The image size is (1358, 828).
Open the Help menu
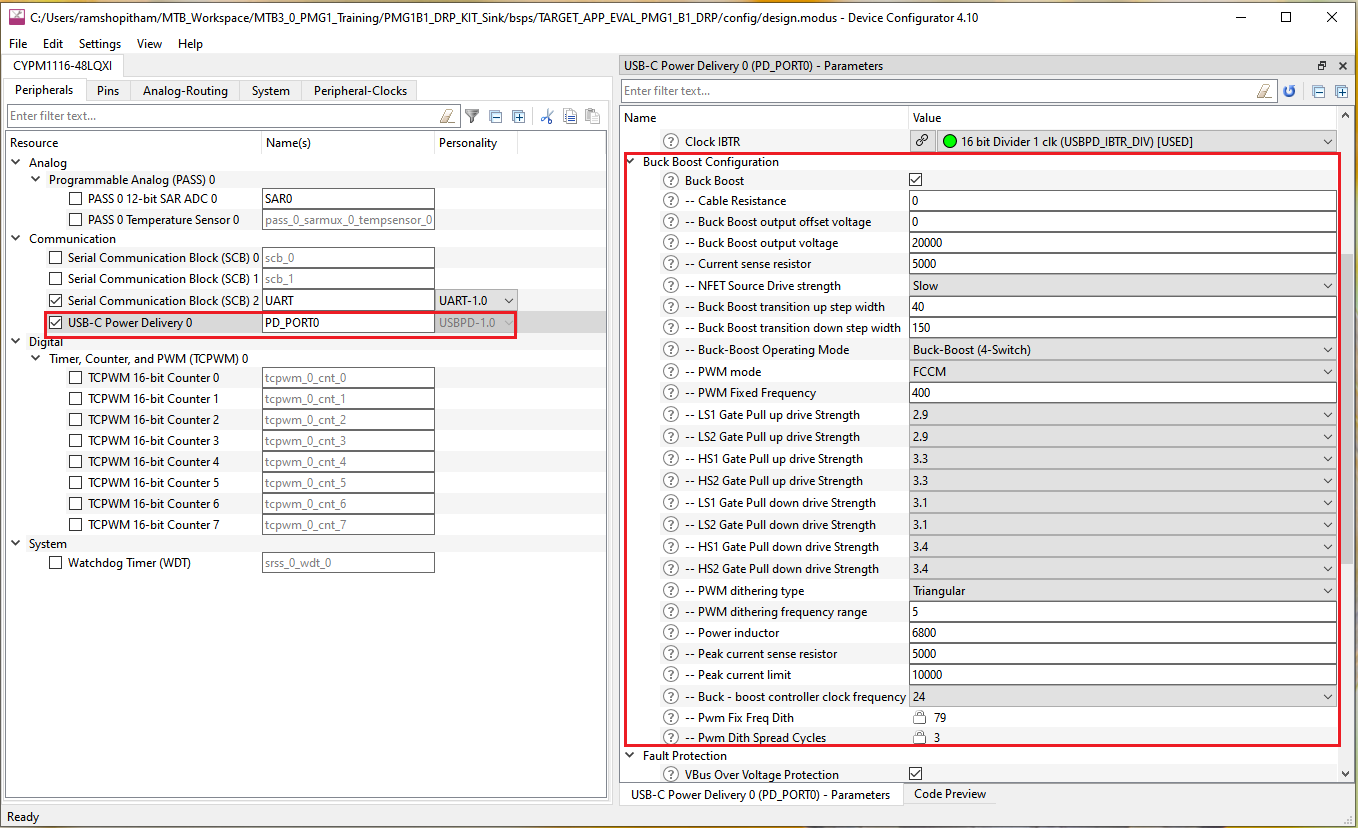point(190,44)
